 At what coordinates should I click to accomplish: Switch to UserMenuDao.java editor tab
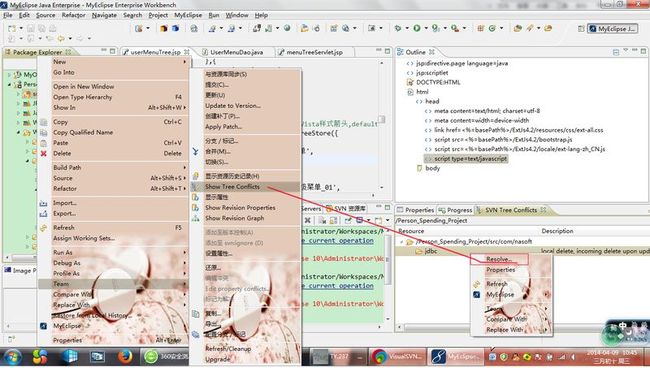click(236, 52)
